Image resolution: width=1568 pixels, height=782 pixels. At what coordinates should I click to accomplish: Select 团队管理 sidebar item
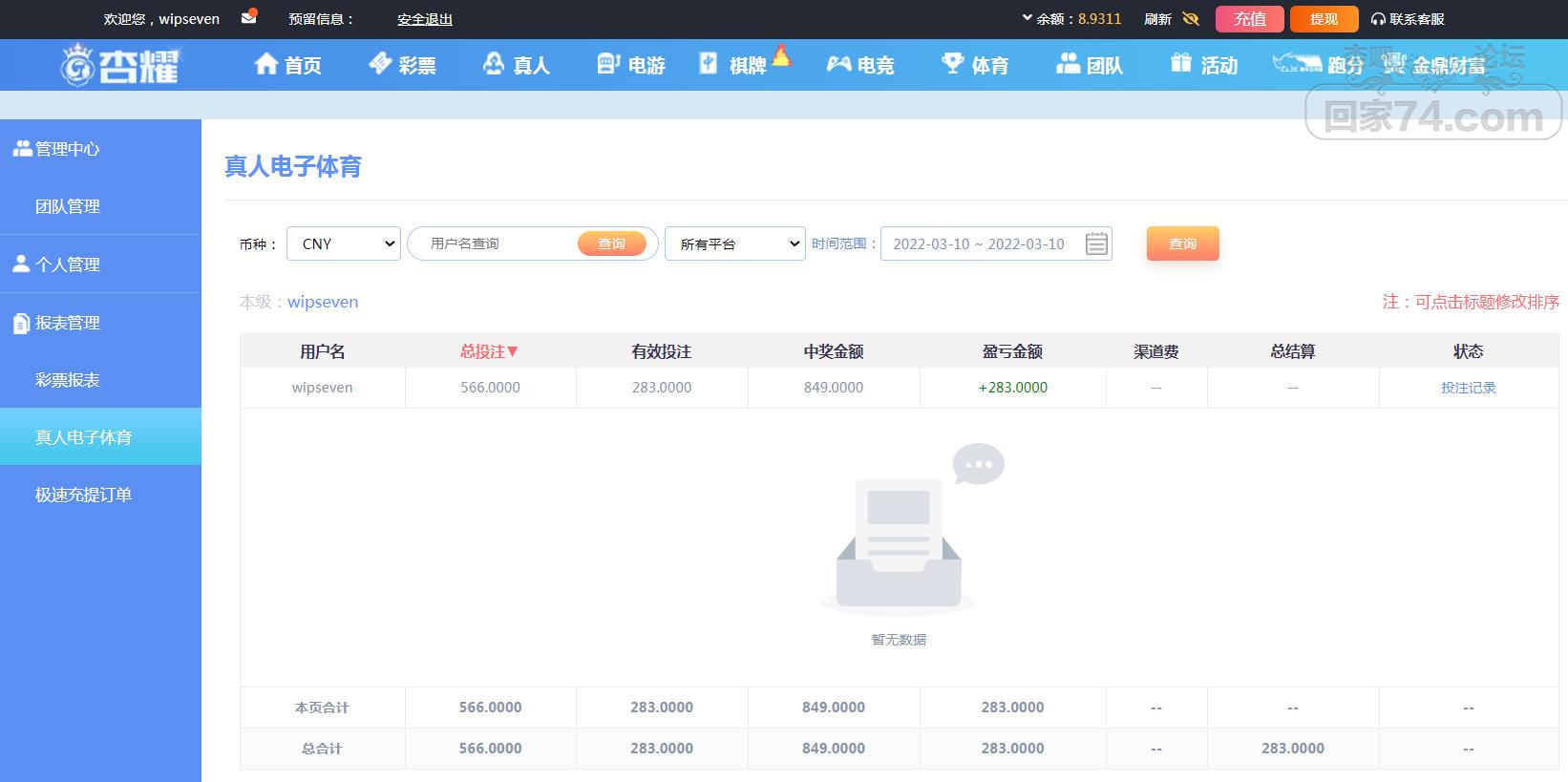tap(68, 206)
